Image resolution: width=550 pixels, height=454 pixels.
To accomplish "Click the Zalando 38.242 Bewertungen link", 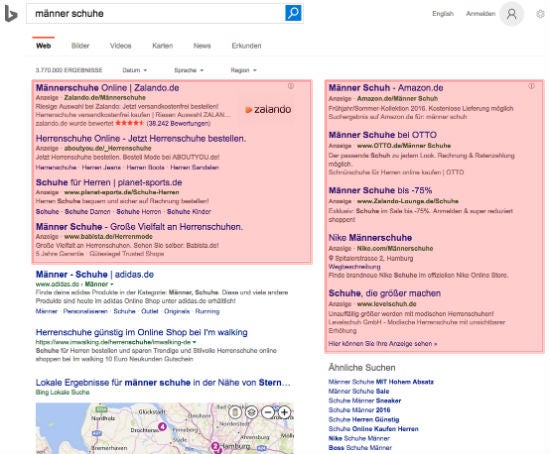I will pyautogui.click(x=178, y=123).
